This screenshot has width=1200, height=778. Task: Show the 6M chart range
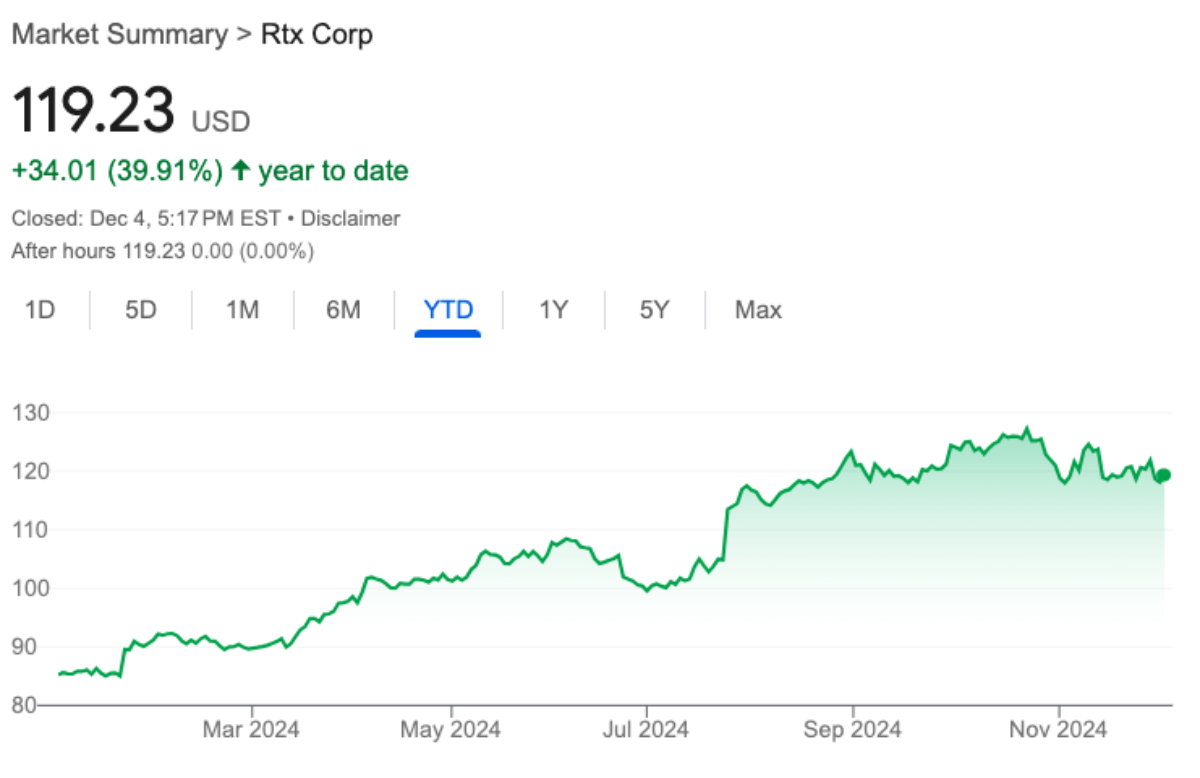click(x=343, y=310)
